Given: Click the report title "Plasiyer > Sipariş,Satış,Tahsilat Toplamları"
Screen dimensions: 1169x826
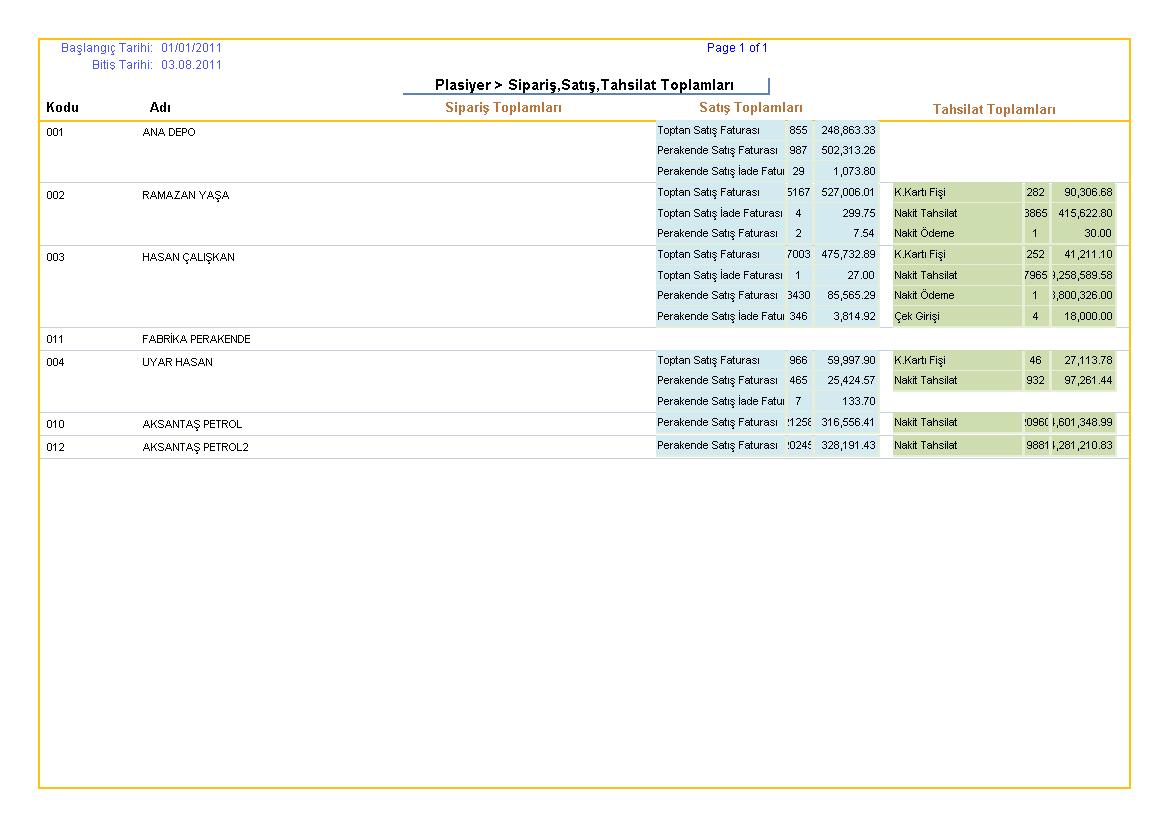Looking at the screenshot, I should [x=584, y=85].
